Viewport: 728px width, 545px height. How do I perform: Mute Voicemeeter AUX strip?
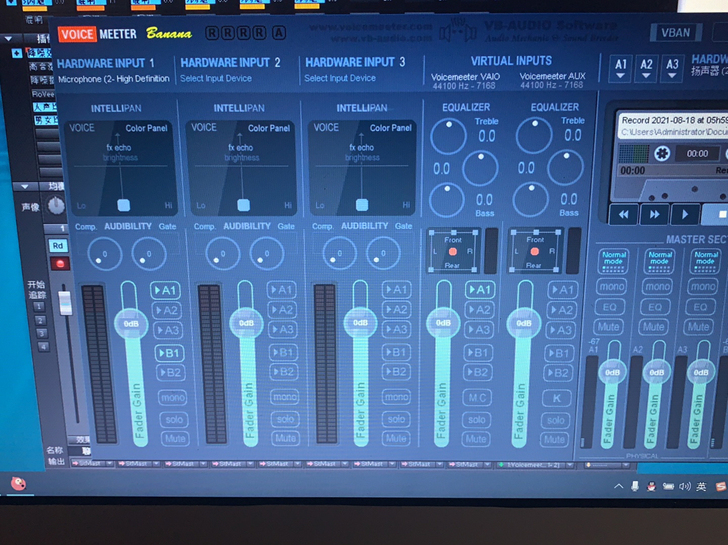[x=554, y=440]
